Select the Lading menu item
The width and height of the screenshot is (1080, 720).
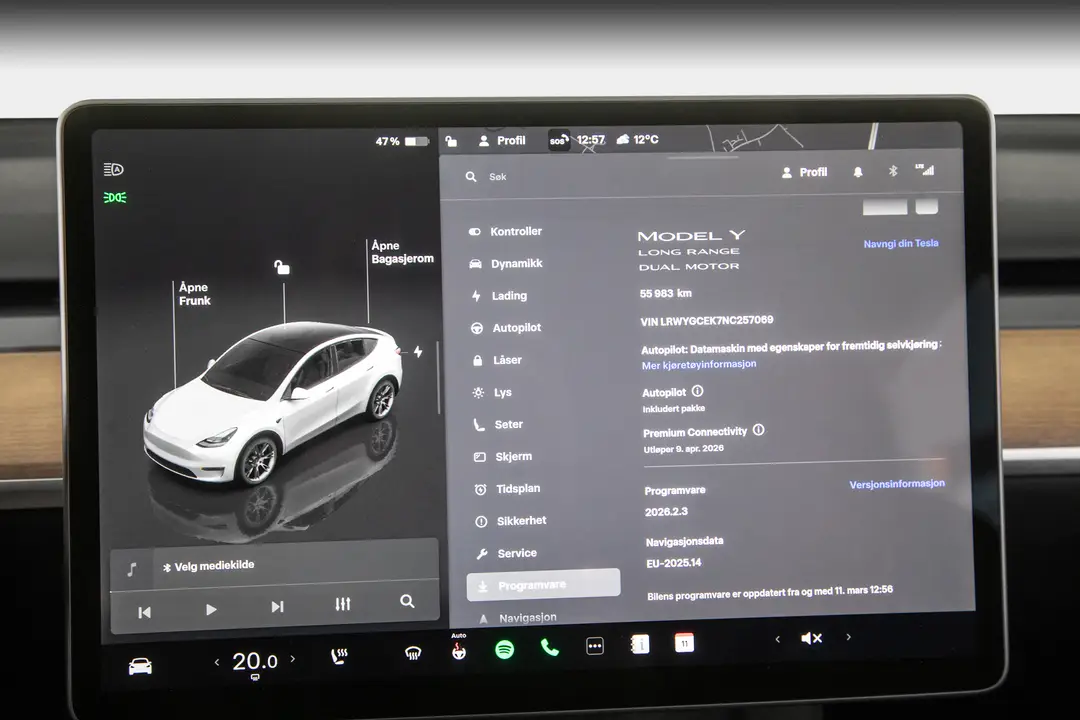499,296
